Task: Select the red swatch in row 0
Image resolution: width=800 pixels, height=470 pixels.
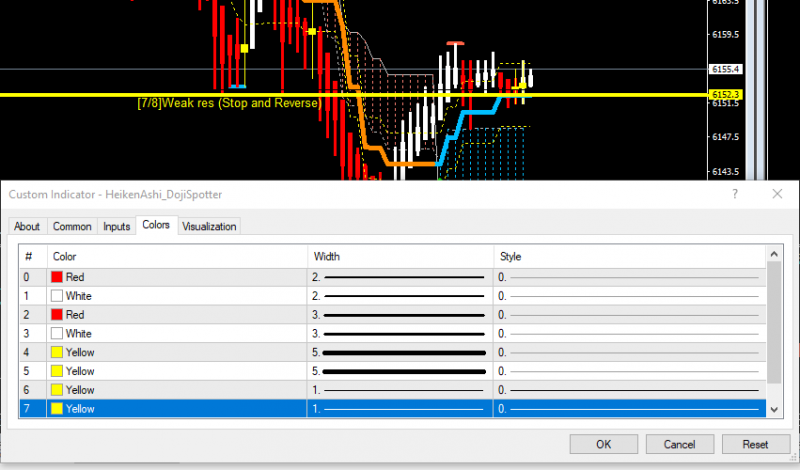Action: point(57,277)
